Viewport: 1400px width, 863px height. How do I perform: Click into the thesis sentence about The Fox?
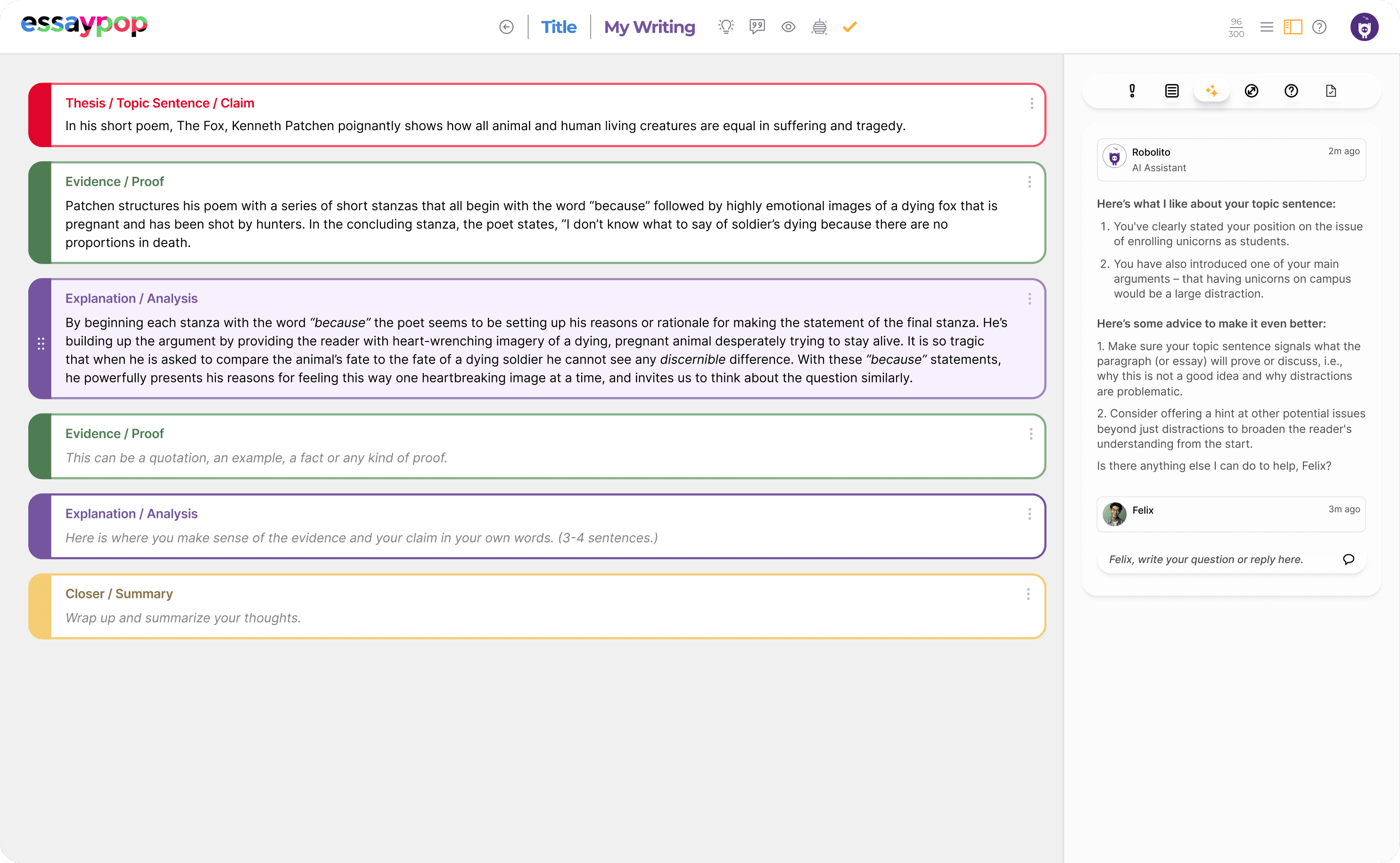point(485,126)
